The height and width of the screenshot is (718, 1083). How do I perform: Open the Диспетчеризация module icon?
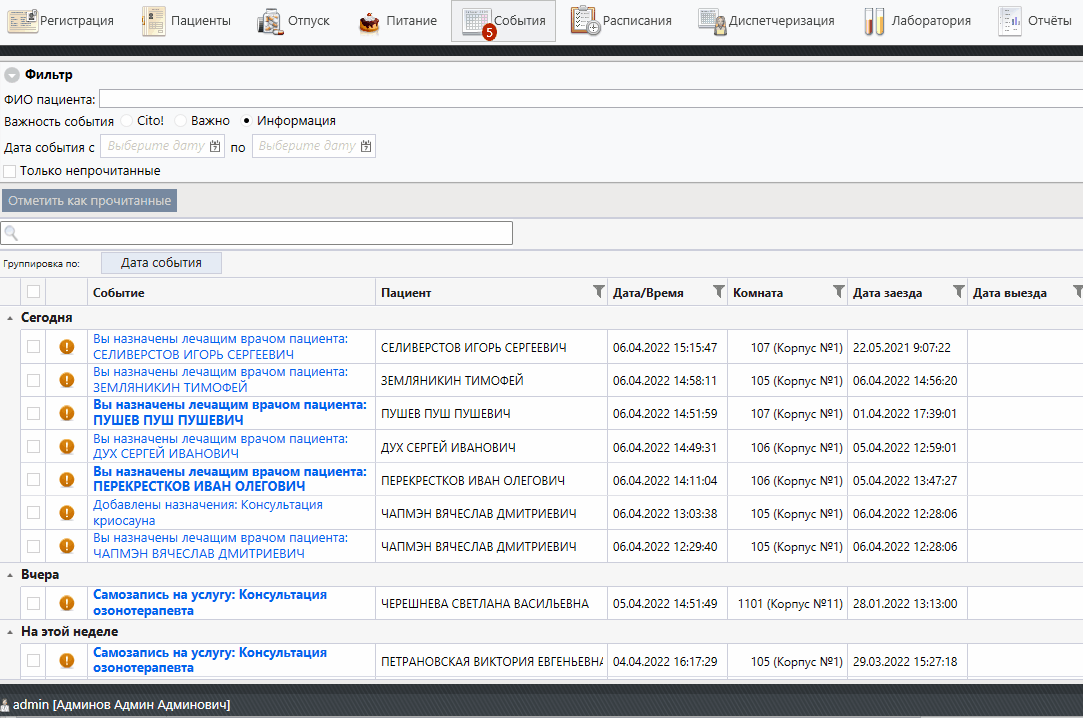(x=713, y=21)
